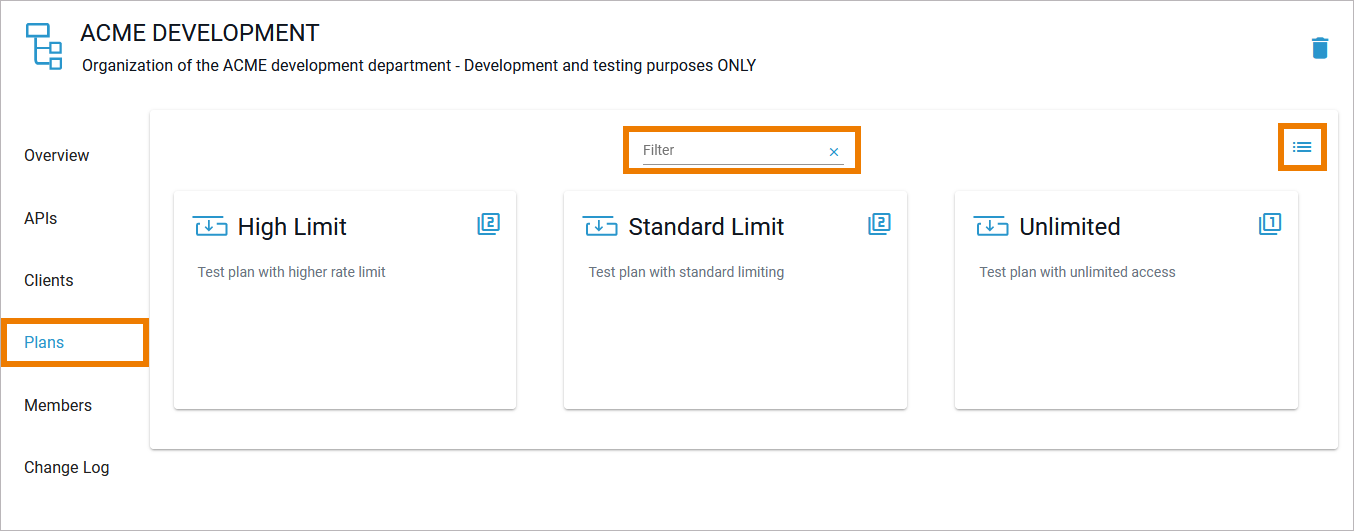Select the Plans menu item
The image size is (1354, 531).
pyautogui.click(x=44, y=342)
